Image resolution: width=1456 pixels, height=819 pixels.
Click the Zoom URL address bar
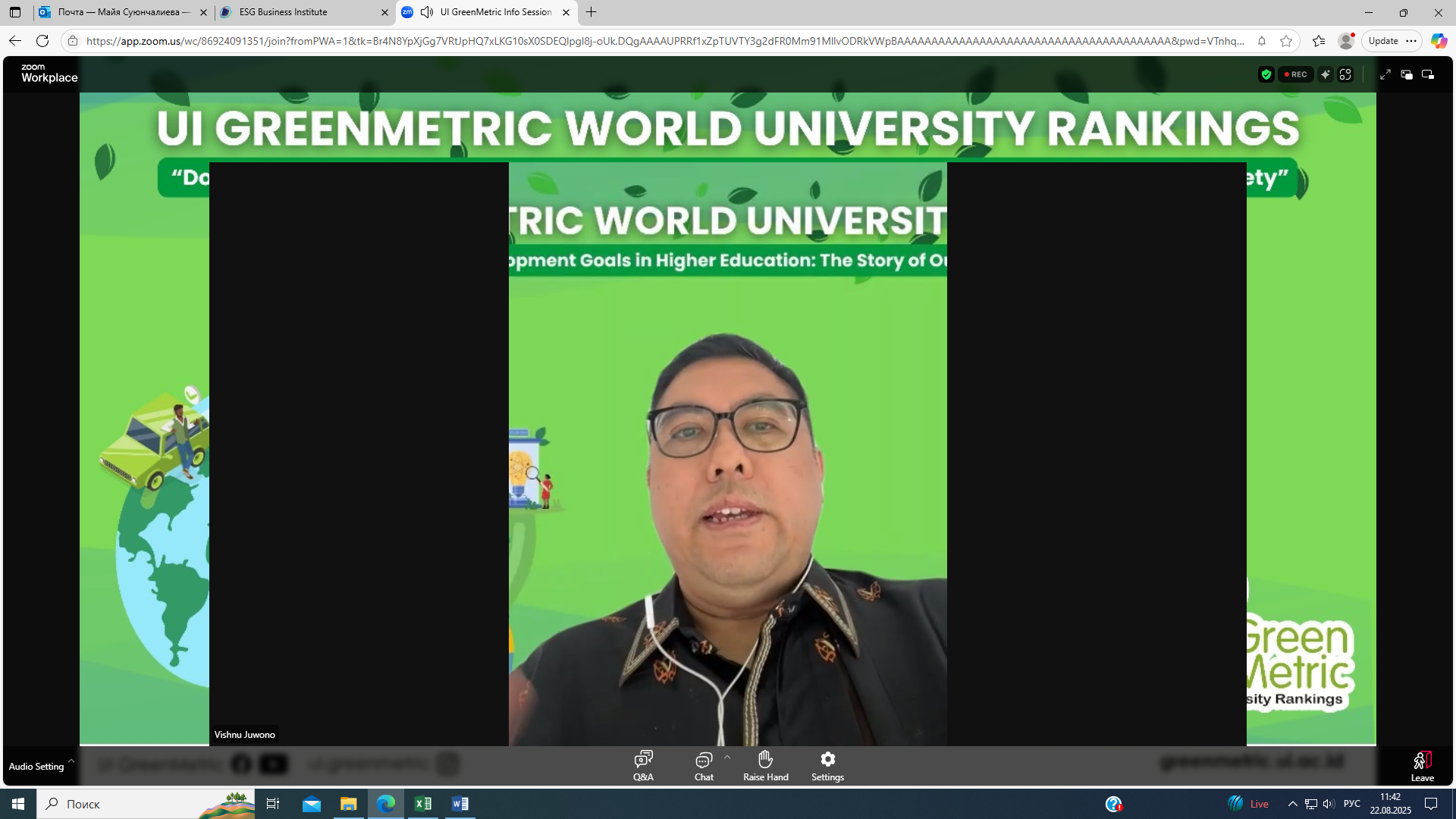664,41
